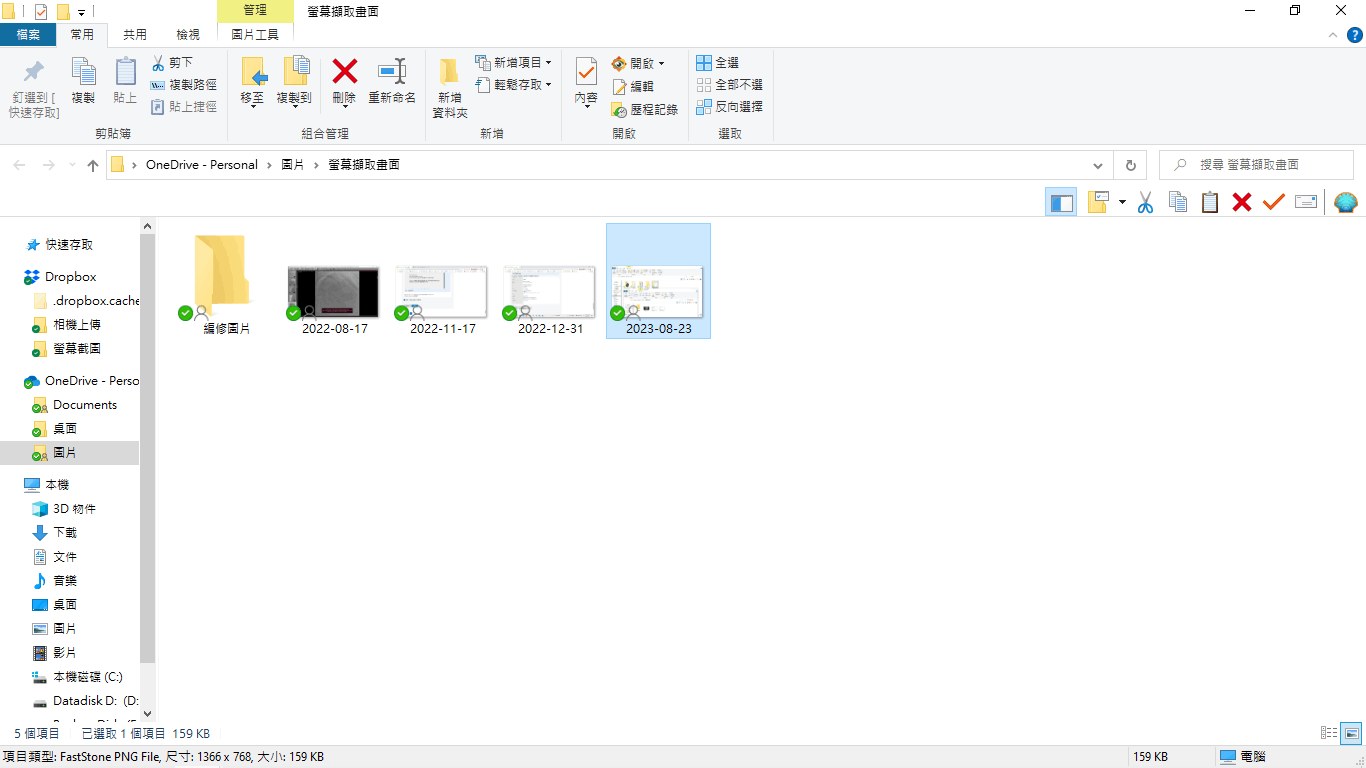Viewport: 1366px width, 768px height.
Task: Open Picture Tools (圖片工具) tab
Action: click(255, 34)
